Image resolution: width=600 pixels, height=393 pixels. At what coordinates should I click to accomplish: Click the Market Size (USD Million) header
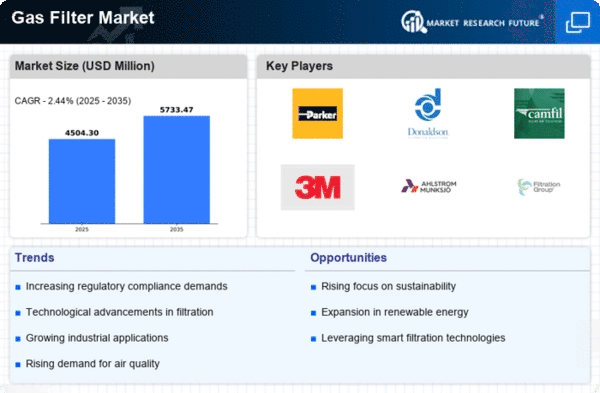(85, 66)
